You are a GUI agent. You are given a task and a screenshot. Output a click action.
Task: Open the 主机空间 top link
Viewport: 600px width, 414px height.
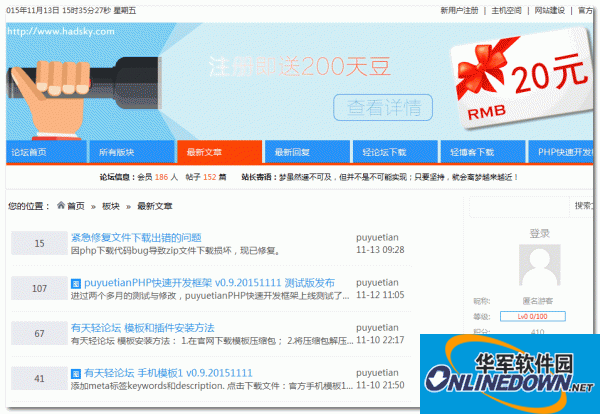click(x=506, y=10)
